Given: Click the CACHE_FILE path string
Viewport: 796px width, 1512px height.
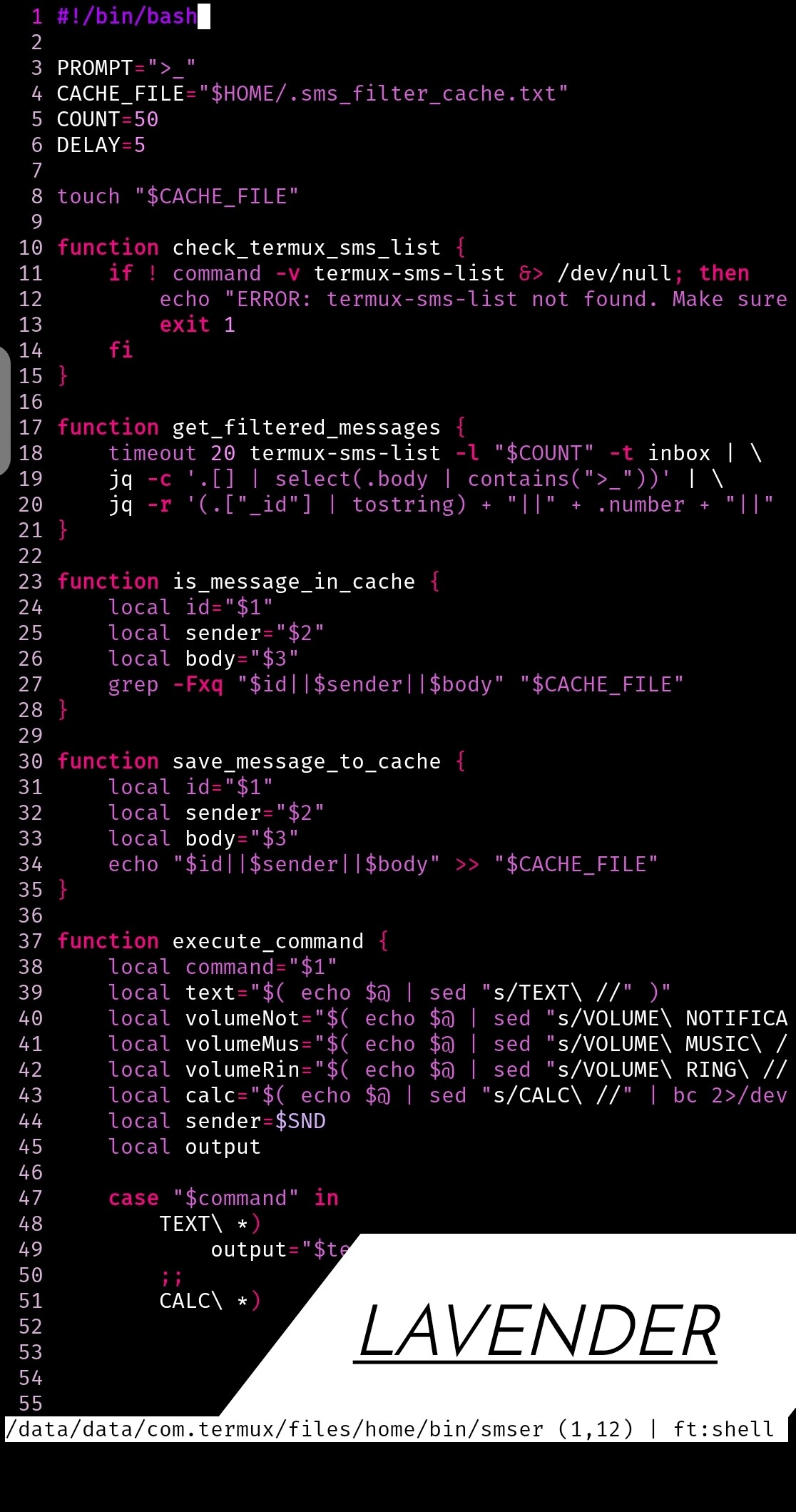Looking at the screenshot, I should (x=383, y=93).
